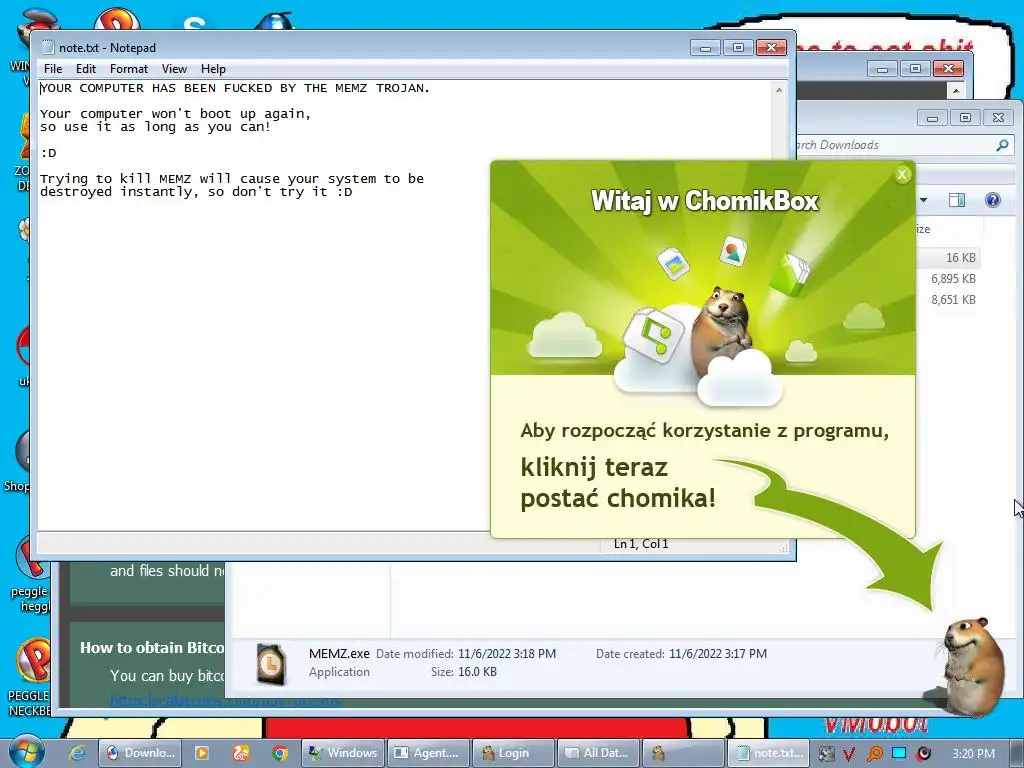The image size is (1024, 768).
Task: Toggle the preview pane icon in Explorer
Action: pyautogui.click(x=957, y=200)
